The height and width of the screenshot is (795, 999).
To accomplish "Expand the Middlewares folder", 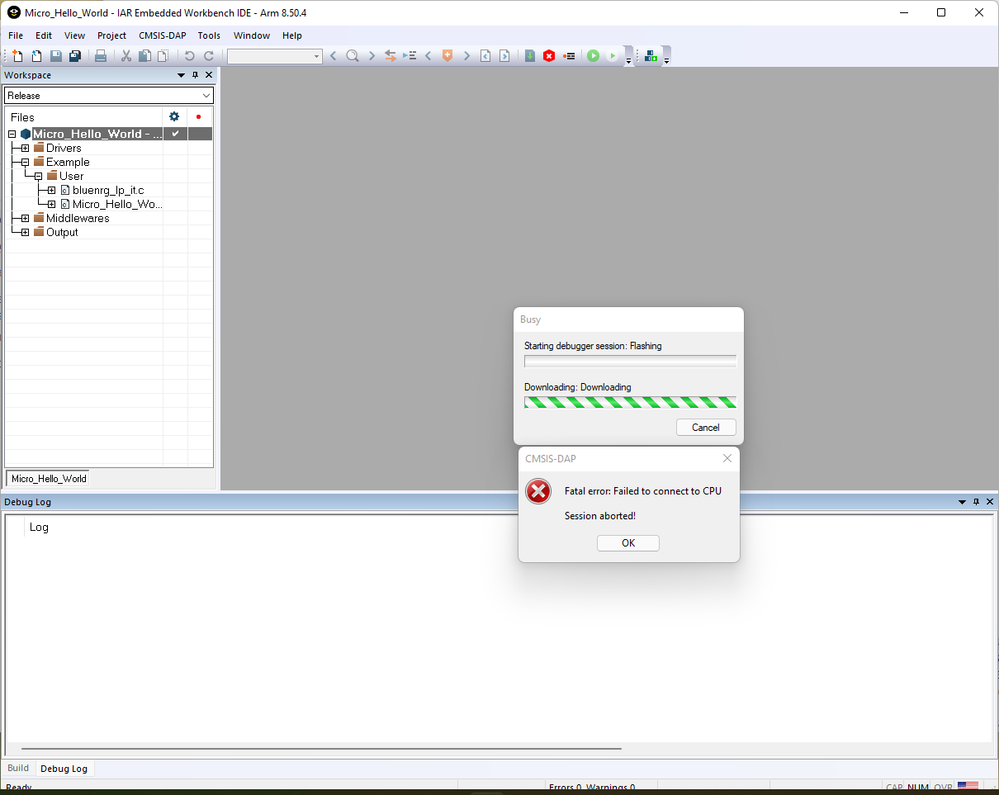I will coord(25,218).
